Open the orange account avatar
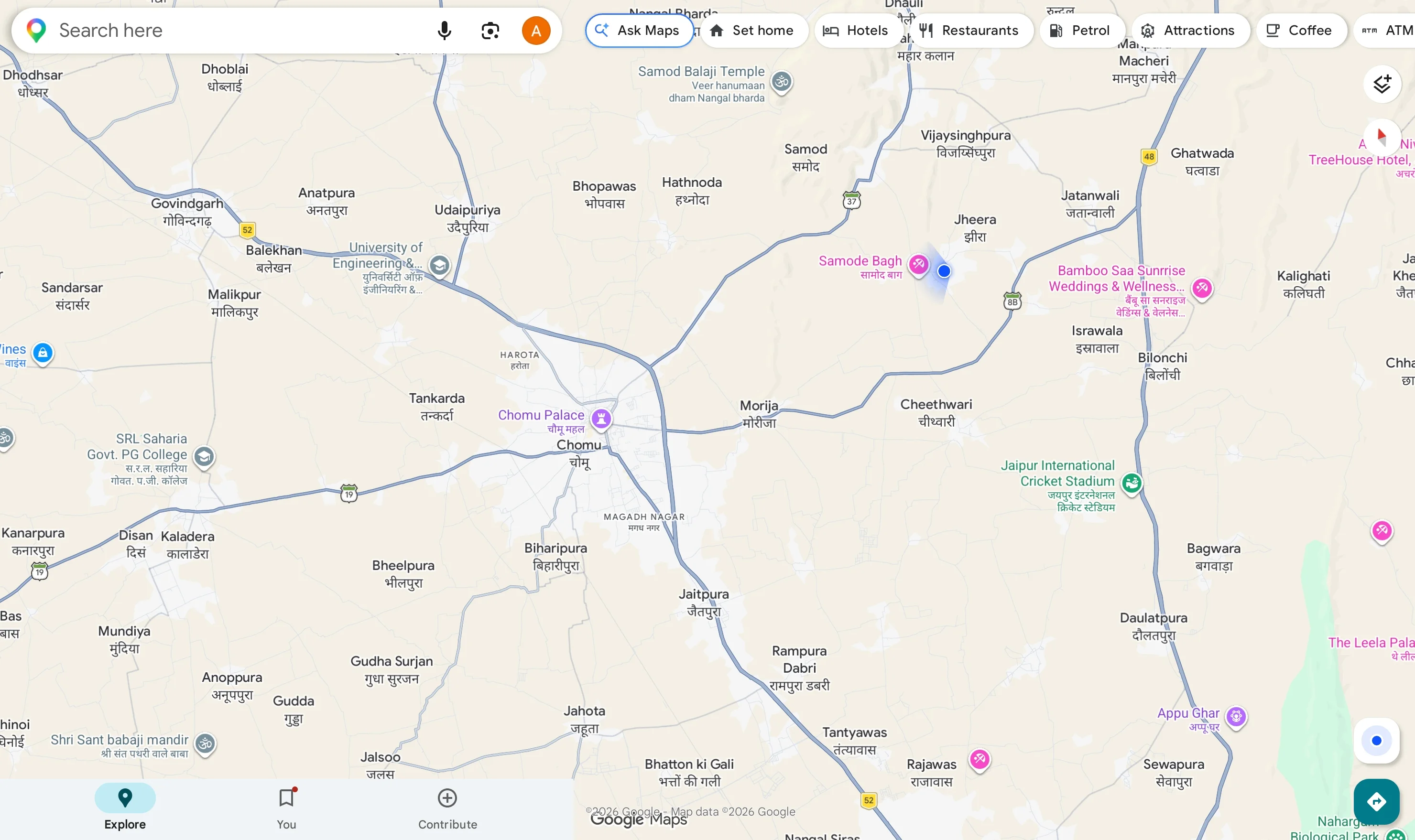The height and width of the screenshot is (840, 1415). tap(536, 31)
